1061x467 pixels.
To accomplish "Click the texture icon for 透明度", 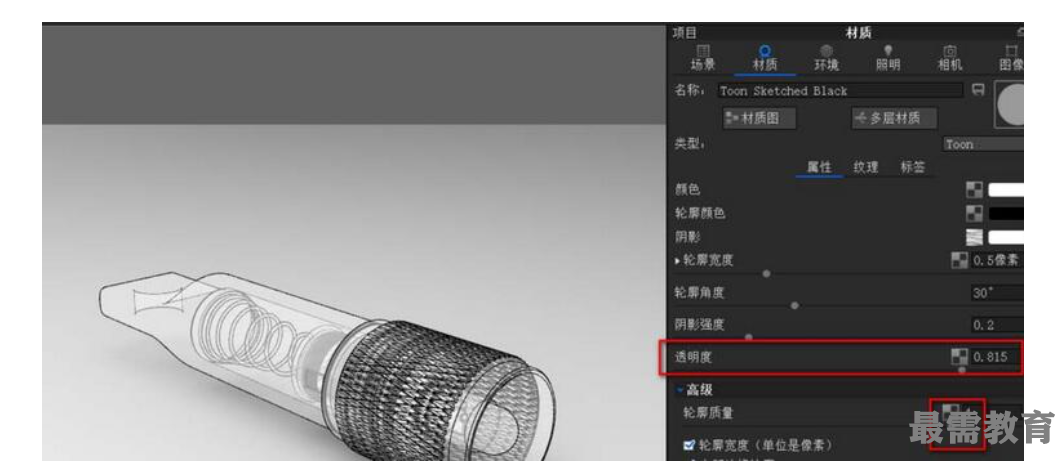I will (x=960, y=357).
